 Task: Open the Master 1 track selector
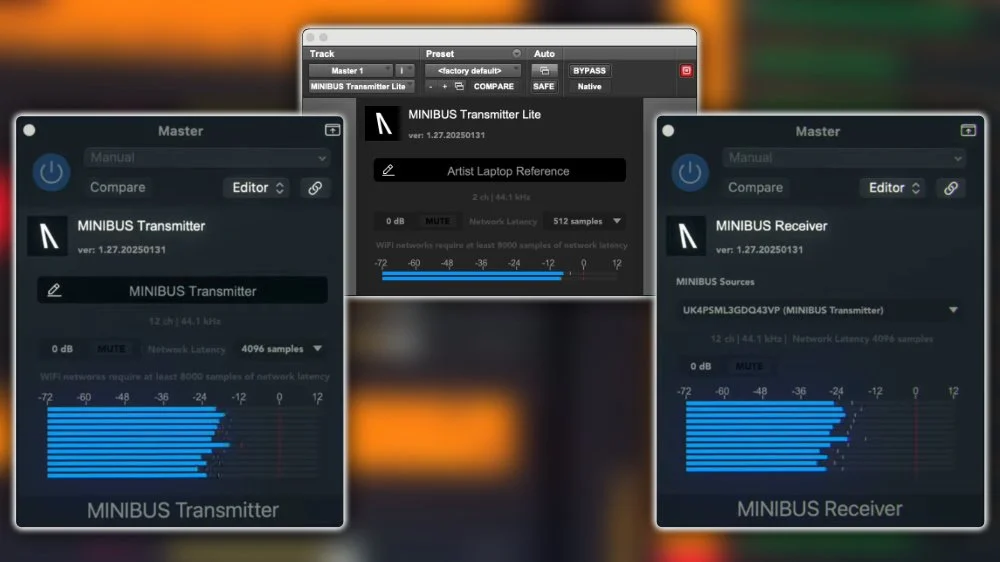pos(351,71)
